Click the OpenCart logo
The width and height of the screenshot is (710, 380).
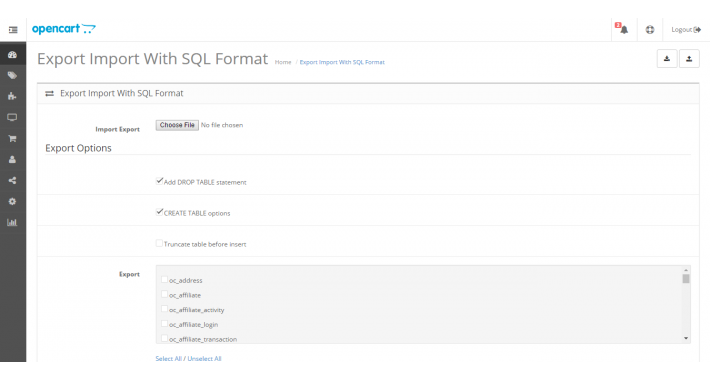click(64, 29)
